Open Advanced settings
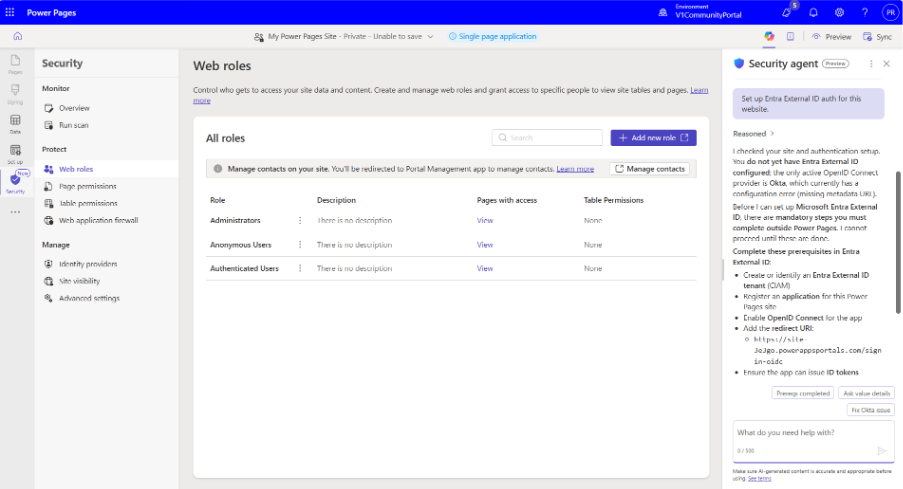Image resolution: width=903 pixels, height=489 pixels. click(89, 298)
